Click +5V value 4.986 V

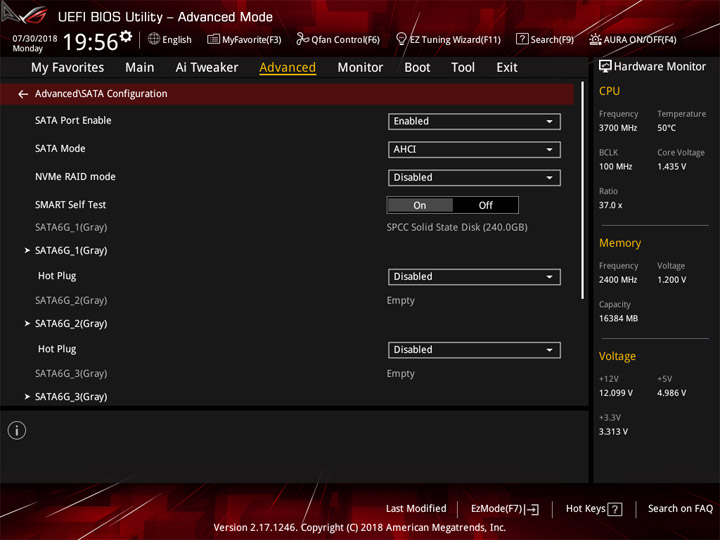pyautogui.click(x=671, y=393)
